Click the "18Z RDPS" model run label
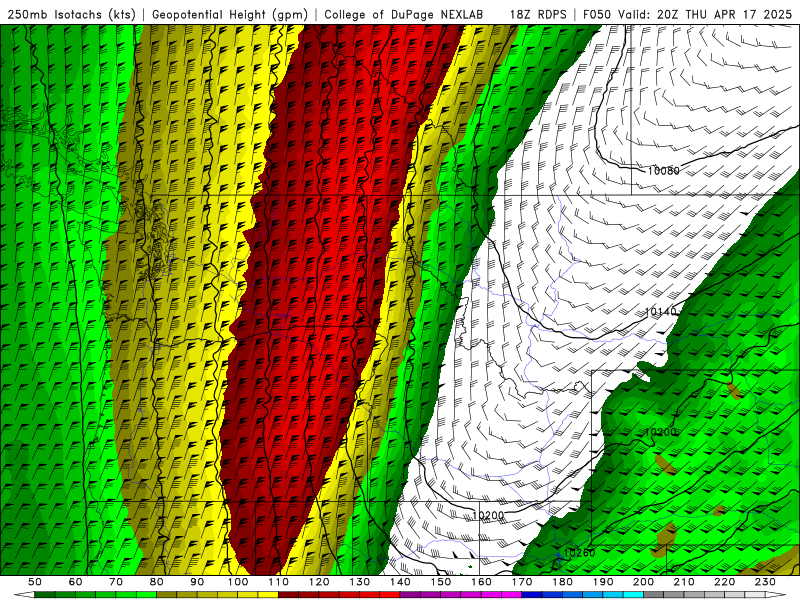The height and width of the screenshot is (600, 800). (538, 14)
